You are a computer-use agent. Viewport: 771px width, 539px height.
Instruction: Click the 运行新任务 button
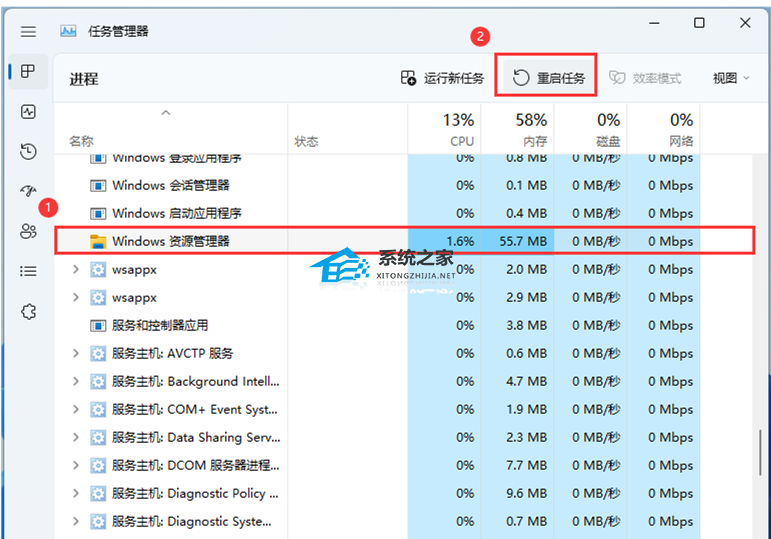pyautogui.click(x=442, y=78)
